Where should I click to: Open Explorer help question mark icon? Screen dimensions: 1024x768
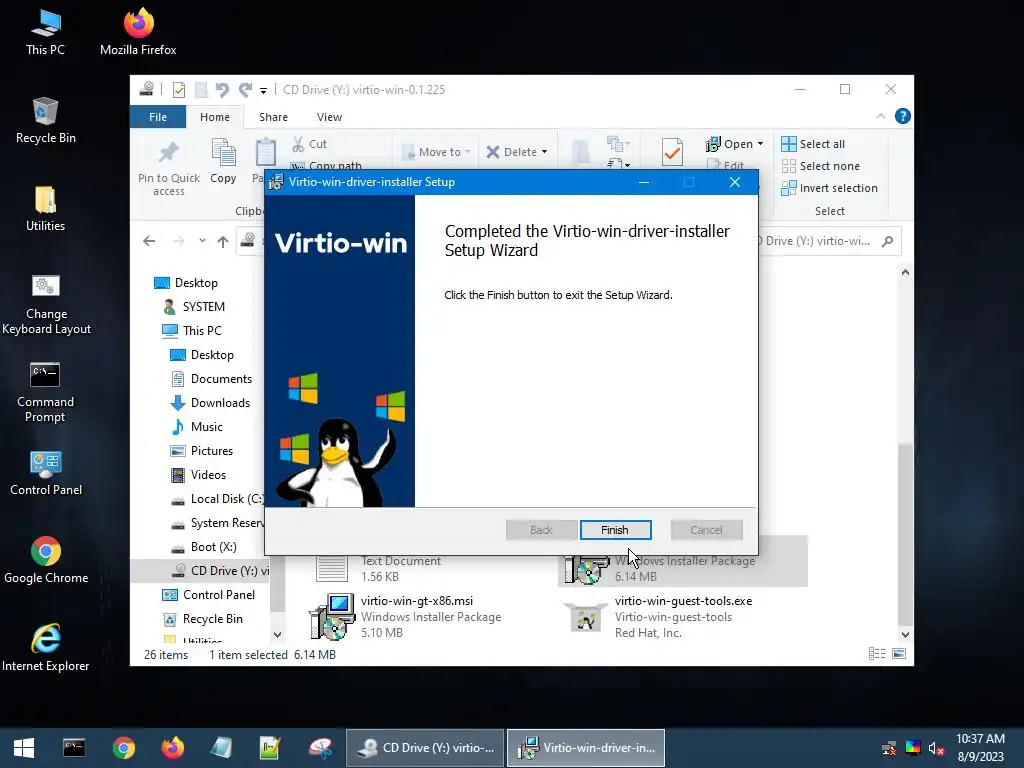tap(903, 116)
